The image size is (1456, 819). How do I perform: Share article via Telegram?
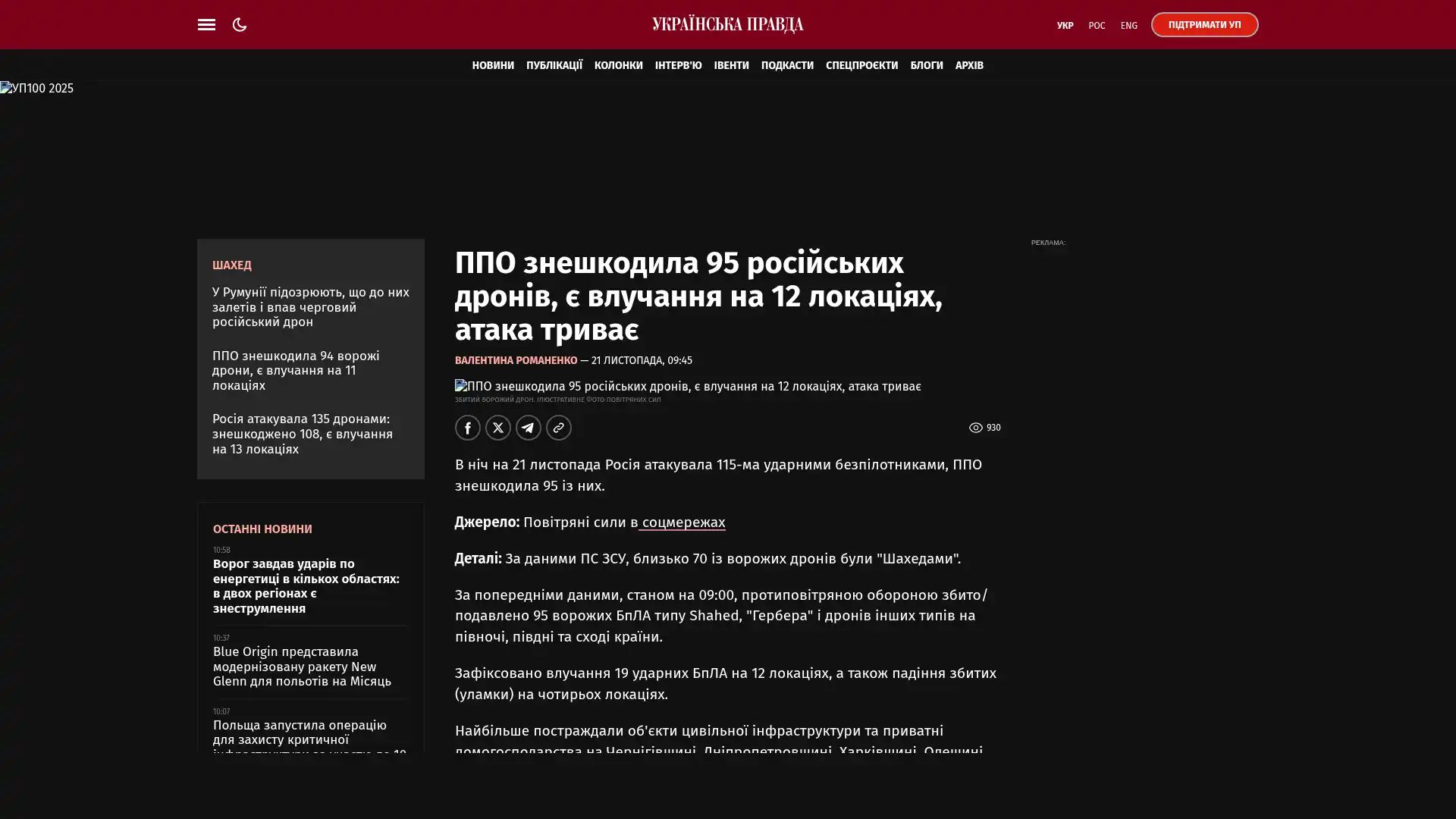pyautogui.click(x=528, y=428)
